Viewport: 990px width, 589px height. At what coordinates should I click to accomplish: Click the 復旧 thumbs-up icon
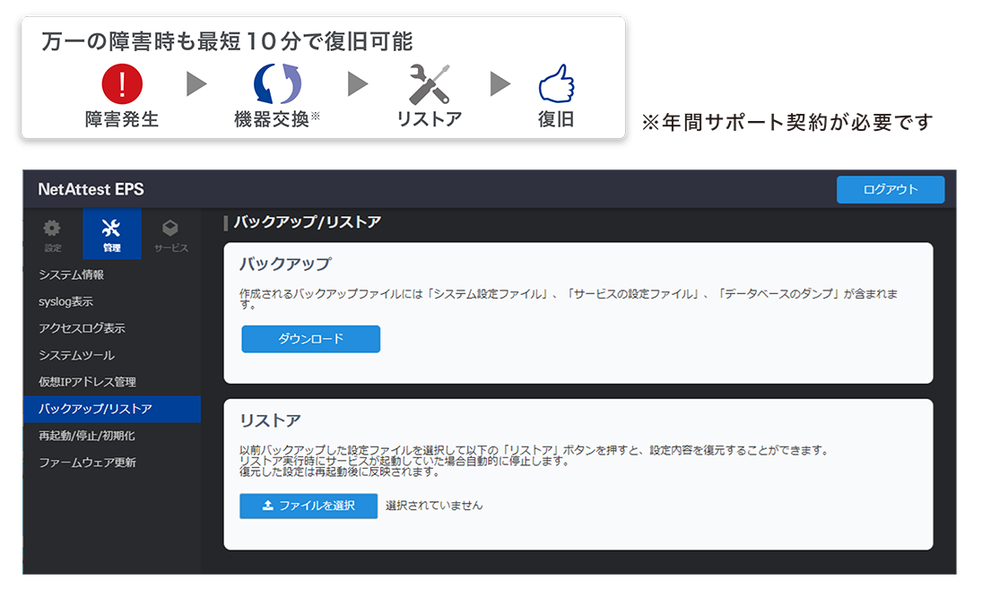(556, 83)
